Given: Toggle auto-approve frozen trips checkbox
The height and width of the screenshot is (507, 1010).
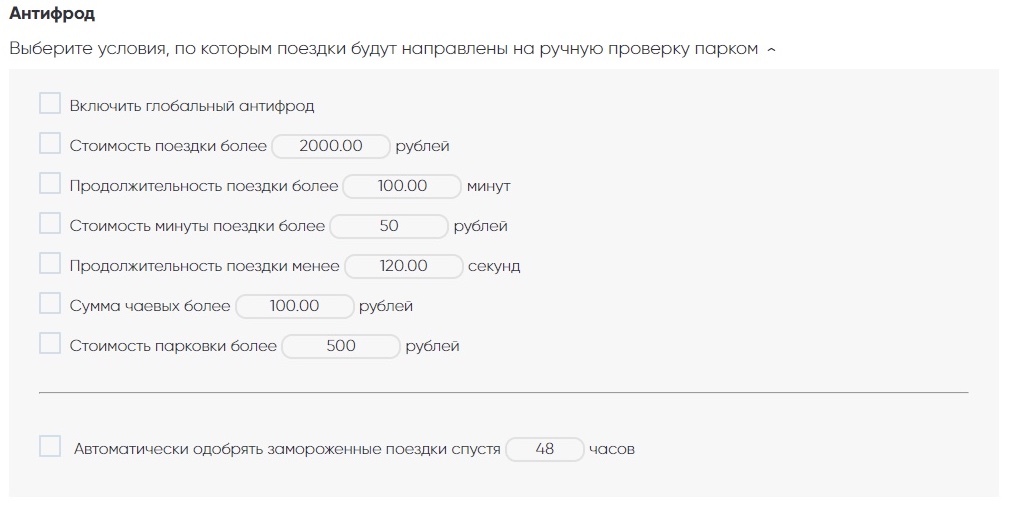Looking at the screenshot, I should tap(50, 447).
